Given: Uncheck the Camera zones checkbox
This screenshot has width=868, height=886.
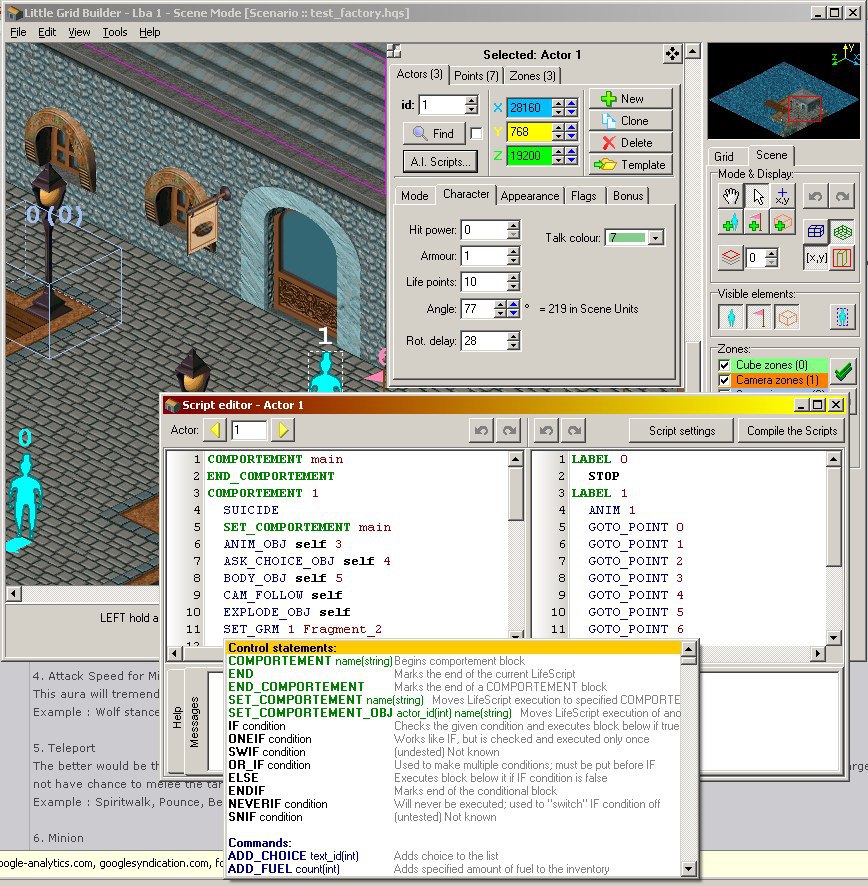Looking at the screenshot, I should point(724,380).
